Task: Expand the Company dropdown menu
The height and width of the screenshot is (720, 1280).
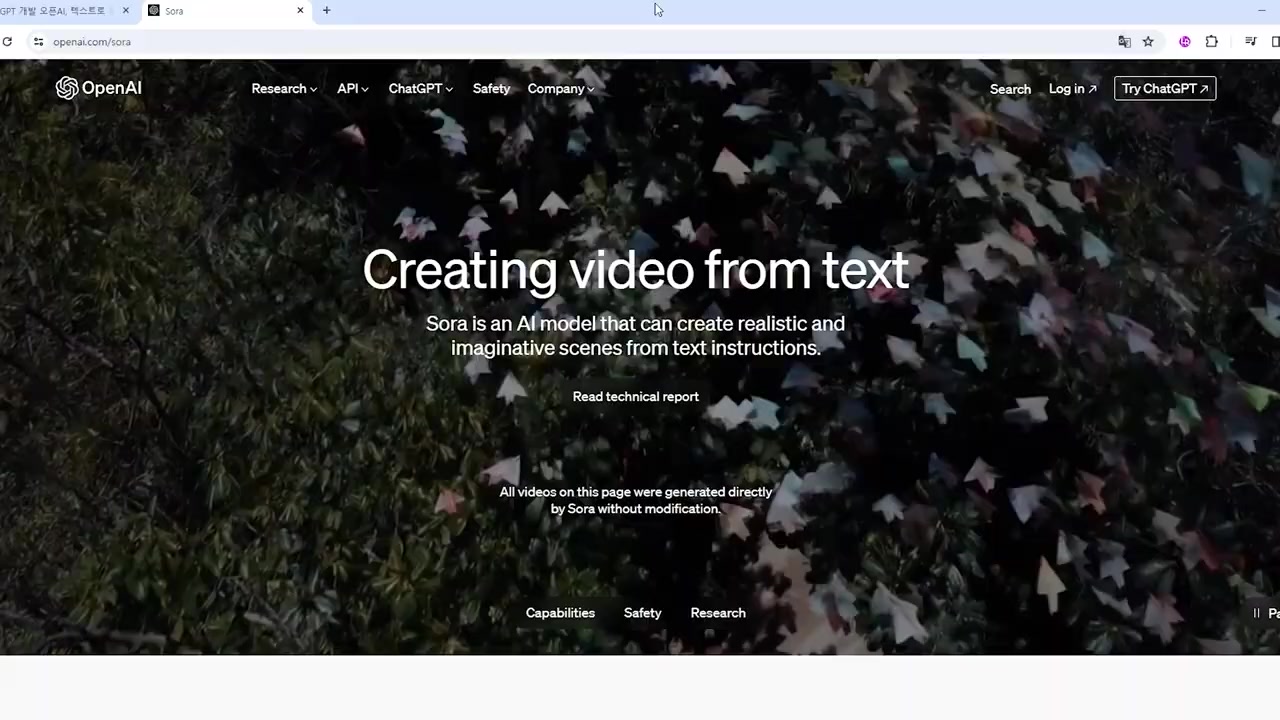Action: click(x=560, y=88)
